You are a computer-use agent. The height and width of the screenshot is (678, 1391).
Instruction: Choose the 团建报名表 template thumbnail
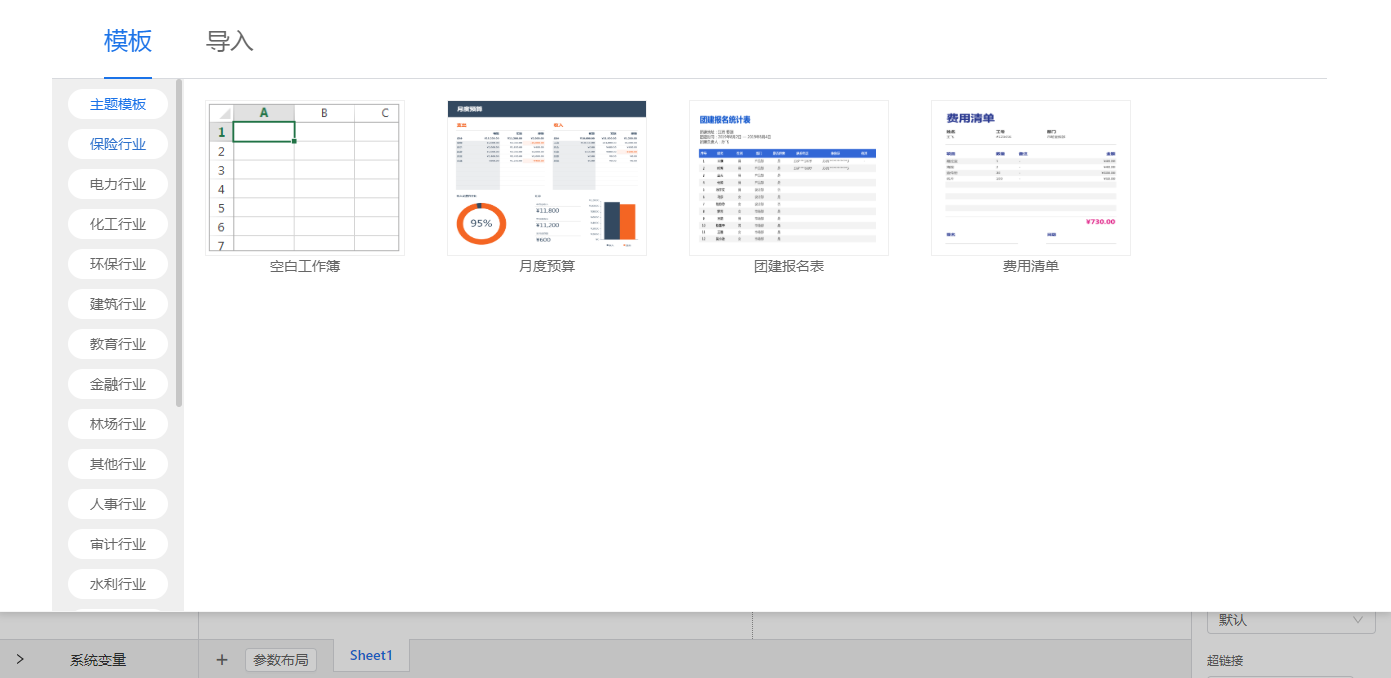pyautogui.click(x=789, y=178)
